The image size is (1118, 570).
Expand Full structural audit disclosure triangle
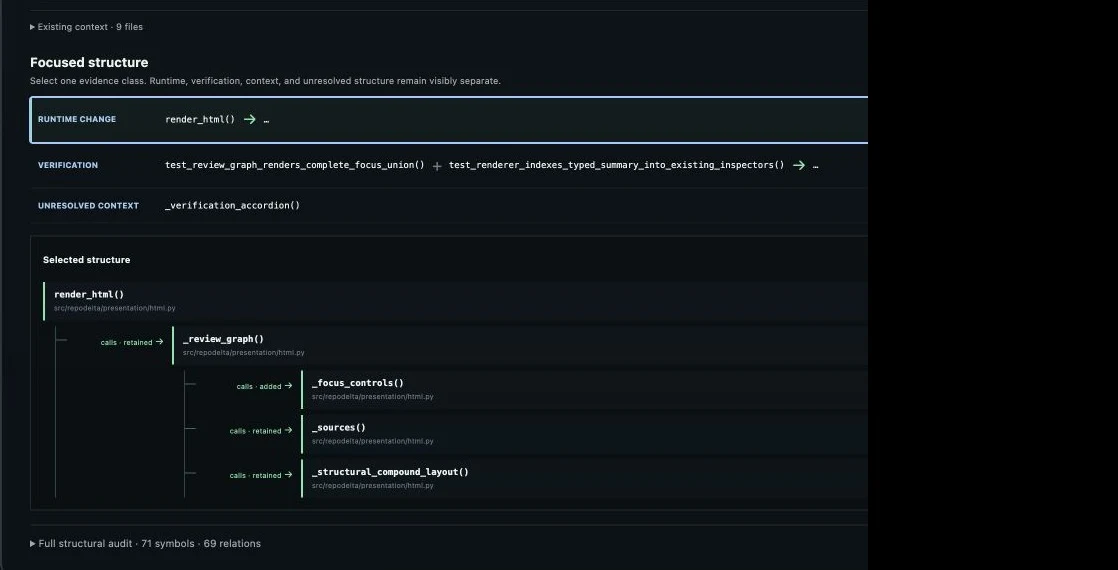tap(33, 544)
